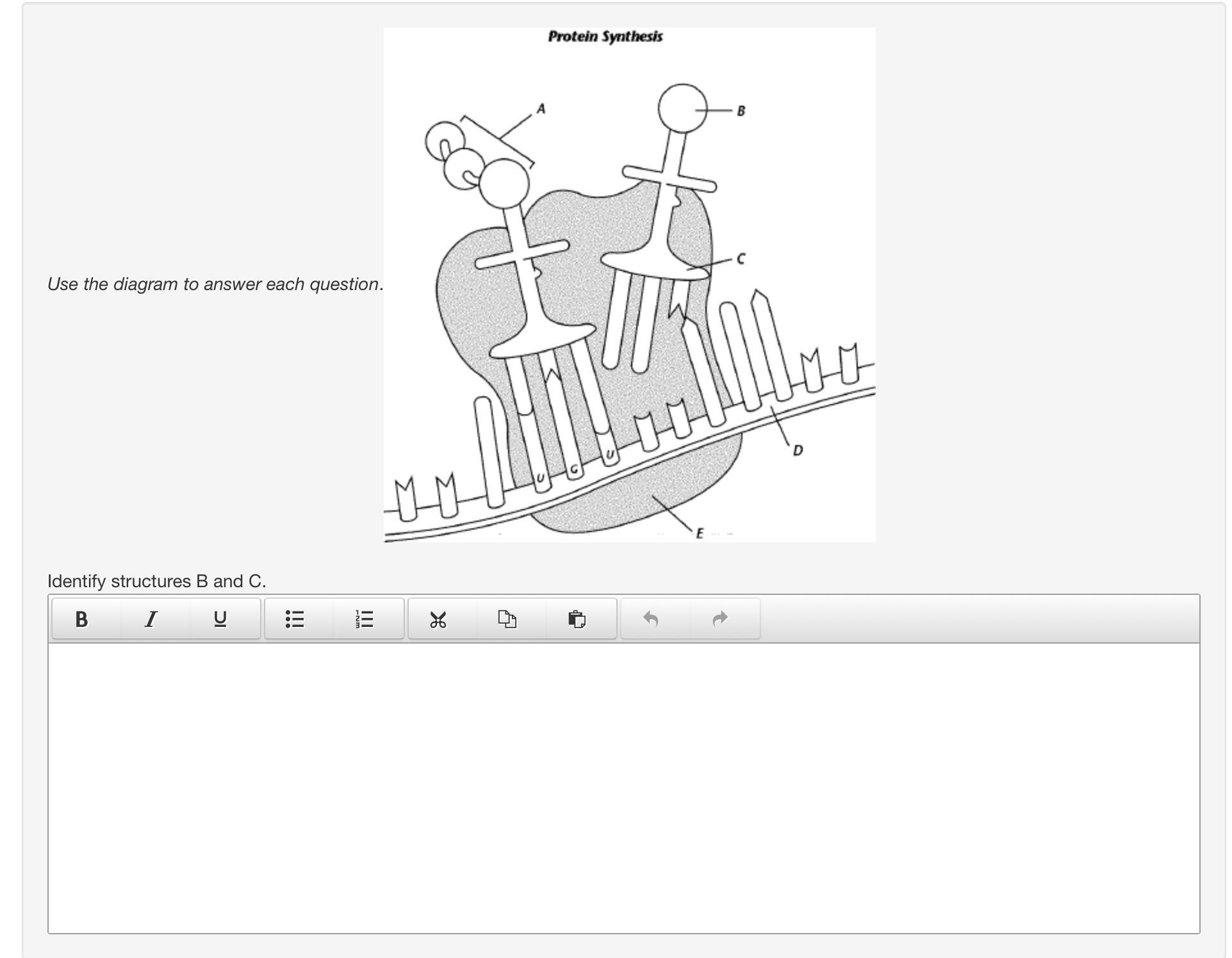The width and height of the screenshot is (1232, 958).
Task: Click the Protein Synthesis diagram title
Action: (x=605, y=37)
